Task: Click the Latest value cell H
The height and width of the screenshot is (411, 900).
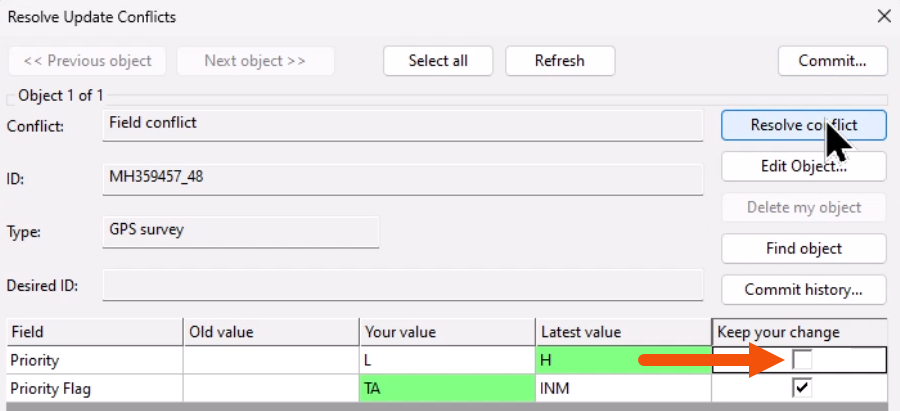Action: [623, 360]
